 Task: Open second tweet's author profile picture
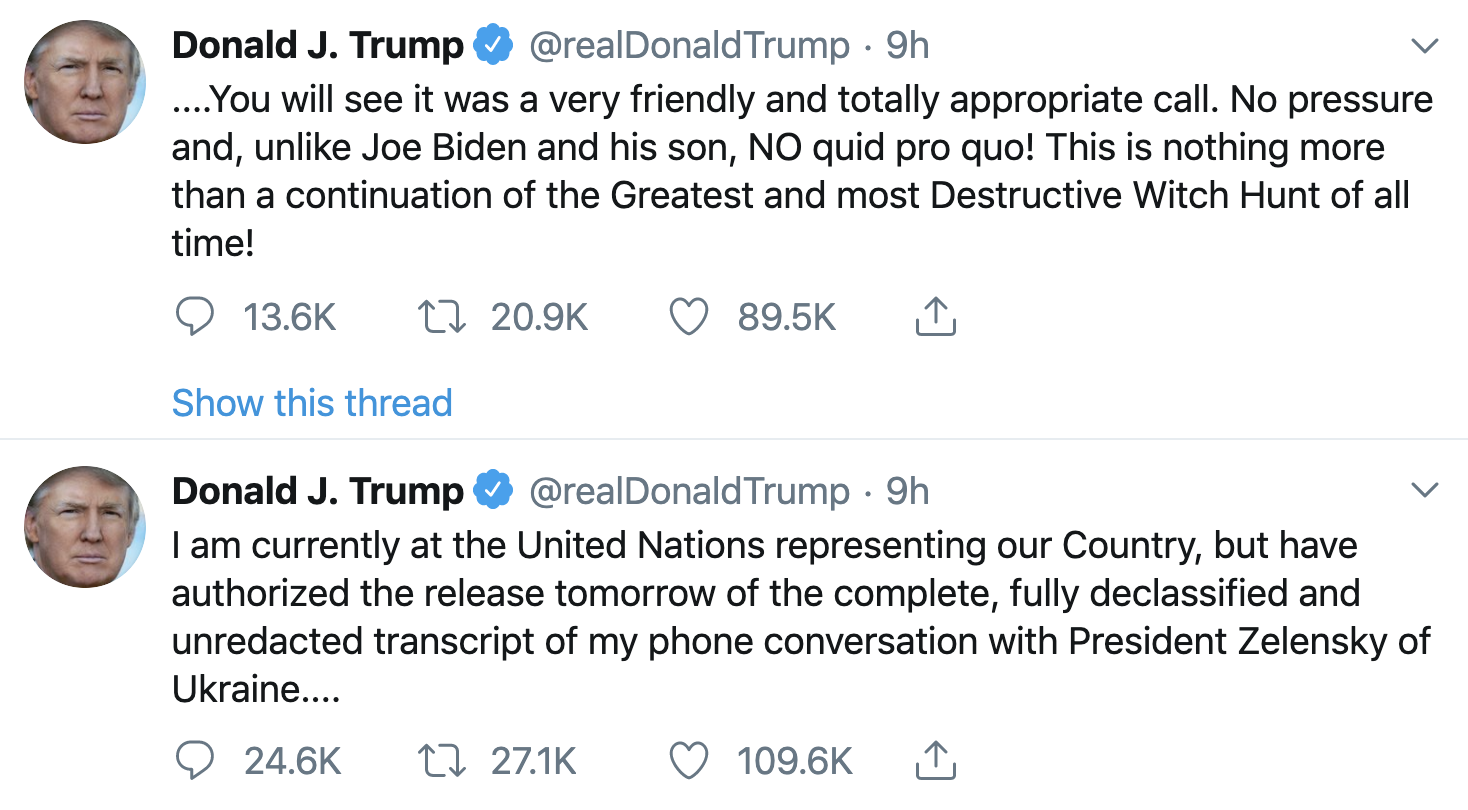[85, 526]
